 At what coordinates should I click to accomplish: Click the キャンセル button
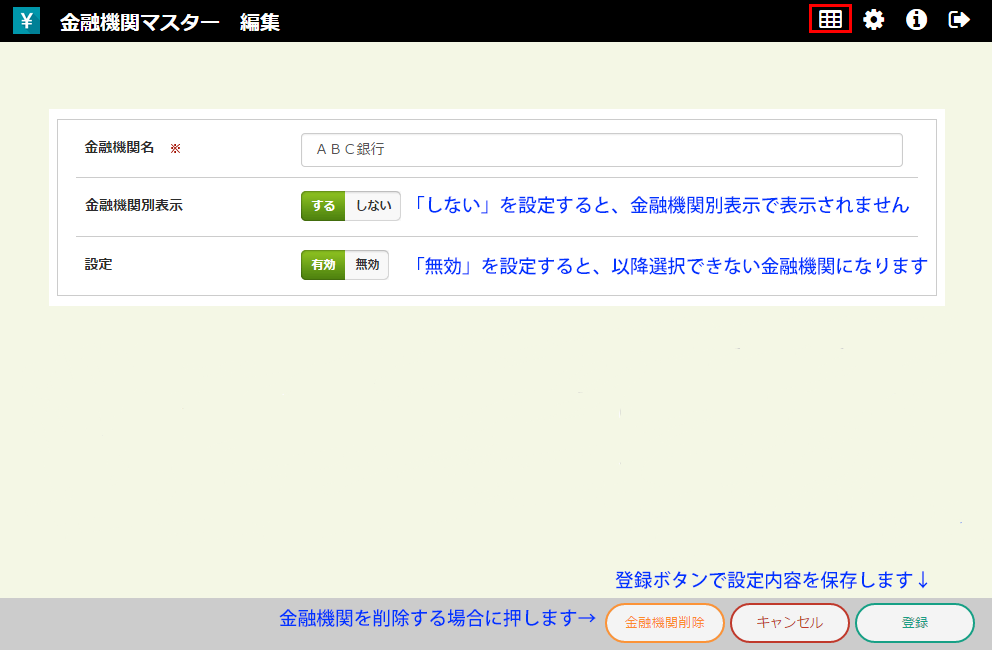(x=790, y=623)
